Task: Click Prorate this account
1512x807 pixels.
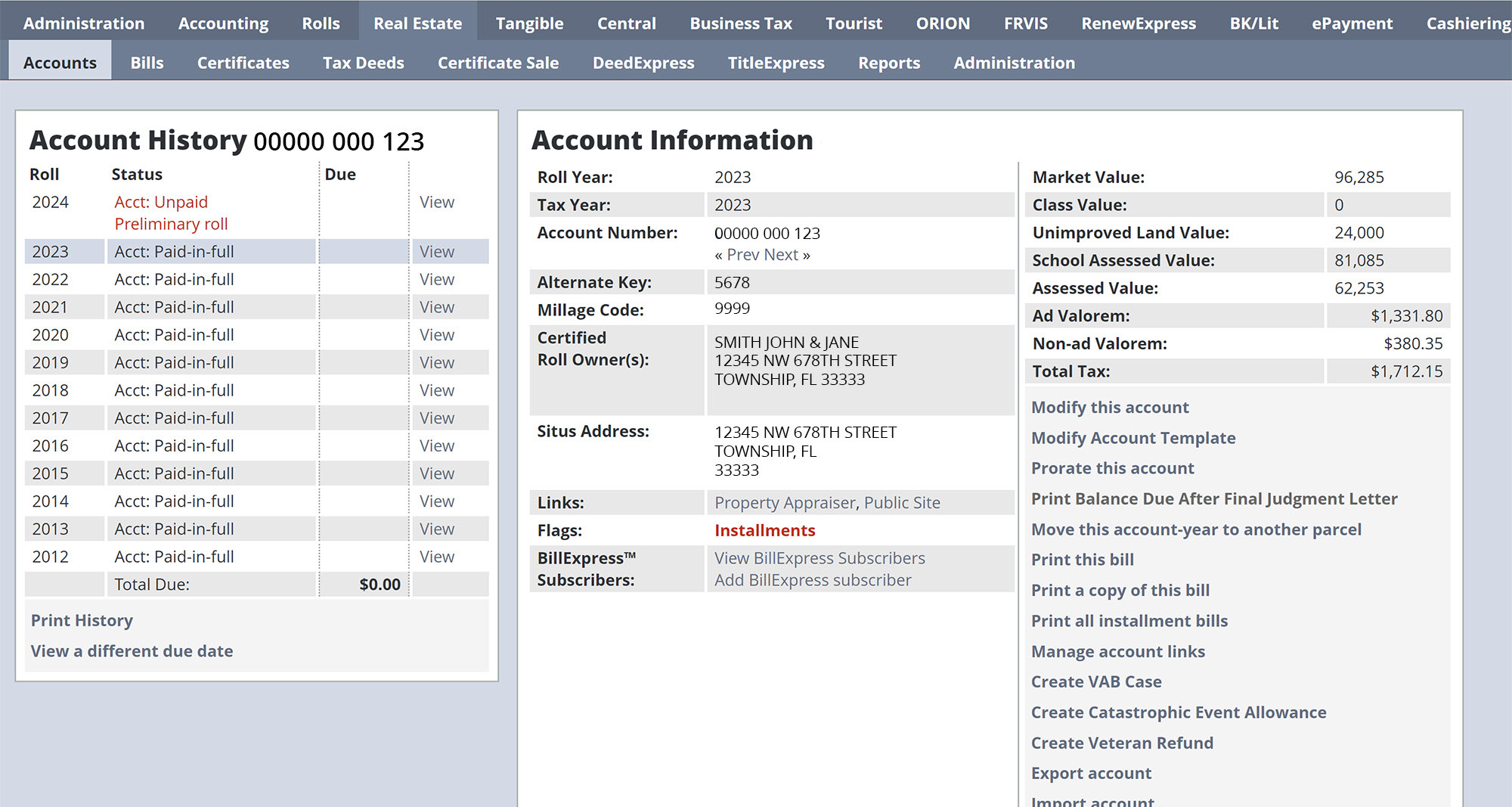Action: tap(1112, 468)
